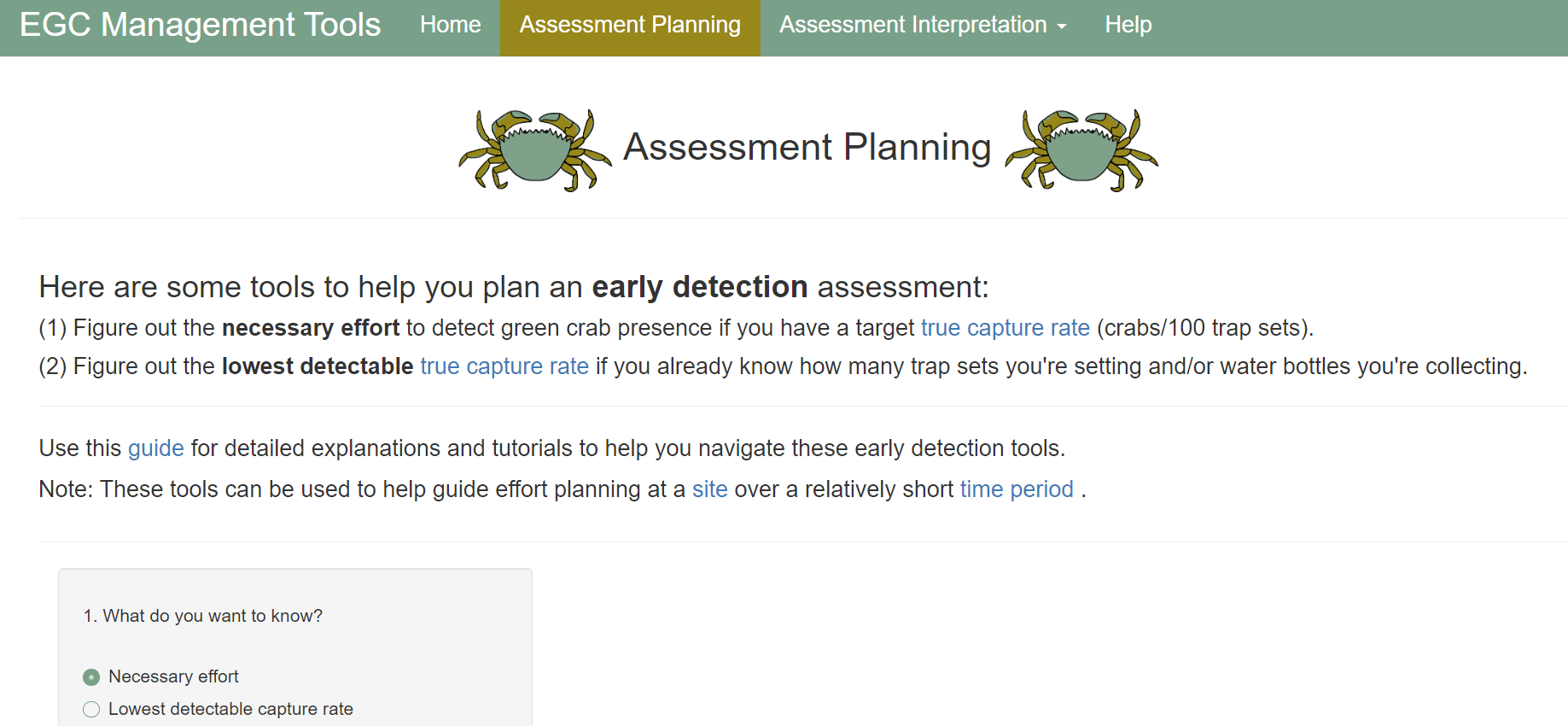Click the '(crabs/100 trap sets)' text

pyautogui.click(x=1204, y=328)
